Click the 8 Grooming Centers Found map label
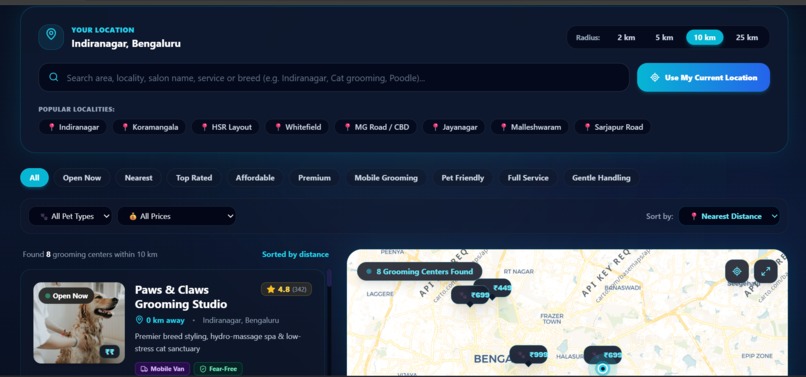Image resolution: width=806 pixels, height=377 pixels. tap(419, 272)
